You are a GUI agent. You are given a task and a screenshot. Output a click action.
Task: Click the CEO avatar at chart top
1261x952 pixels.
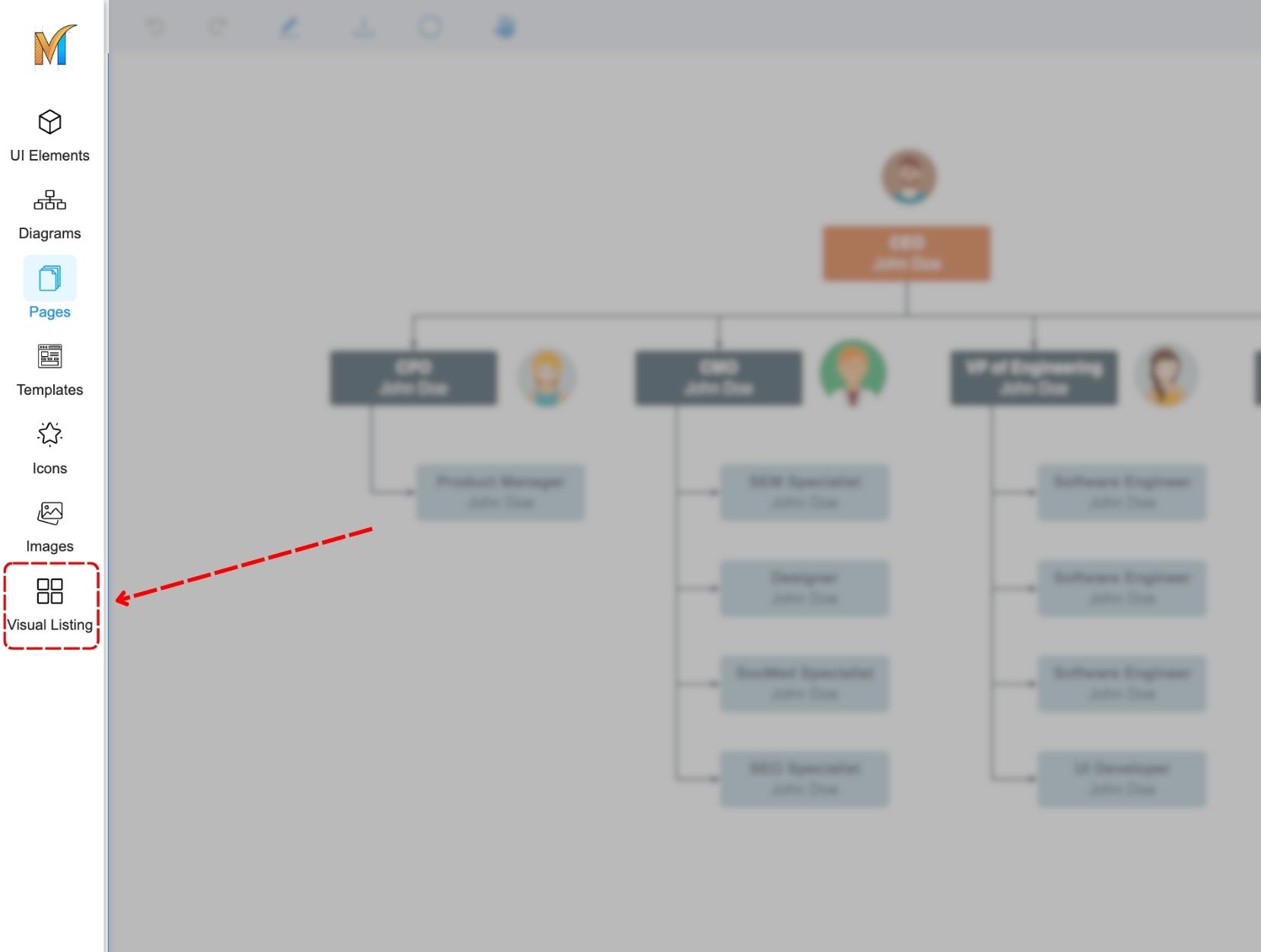tap(909, 177)
